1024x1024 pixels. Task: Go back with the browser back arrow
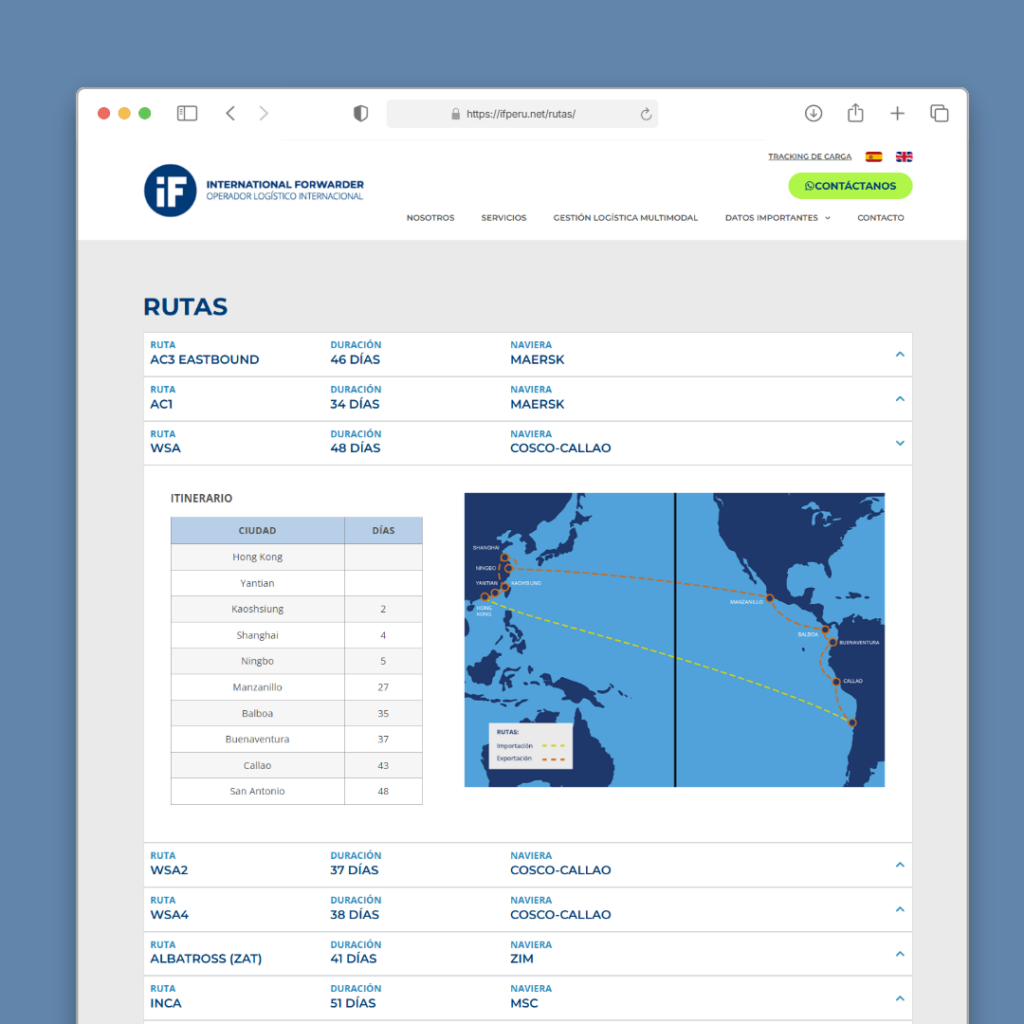230,114
